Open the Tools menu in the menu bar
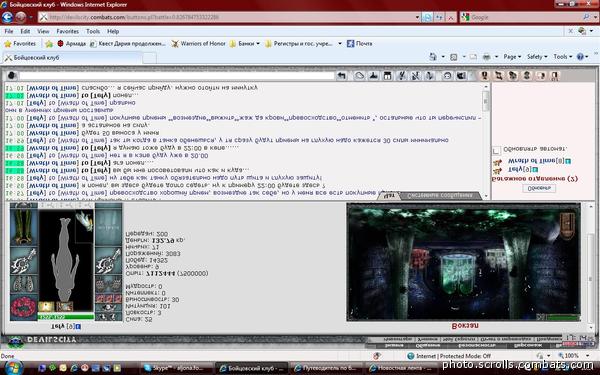The width and height of the screenshot is (600, 375). click(x=93, y=31)
